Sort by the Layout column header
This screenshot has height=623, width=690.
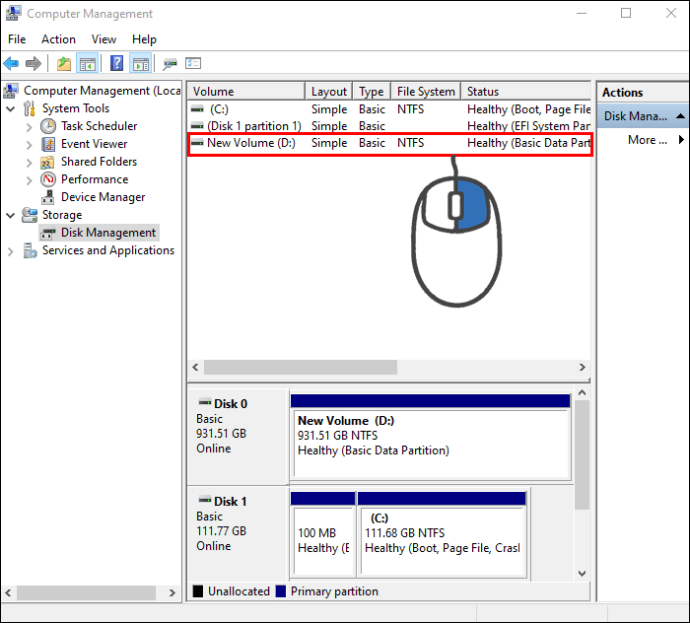pyautogui.click(x=329, y=92)
